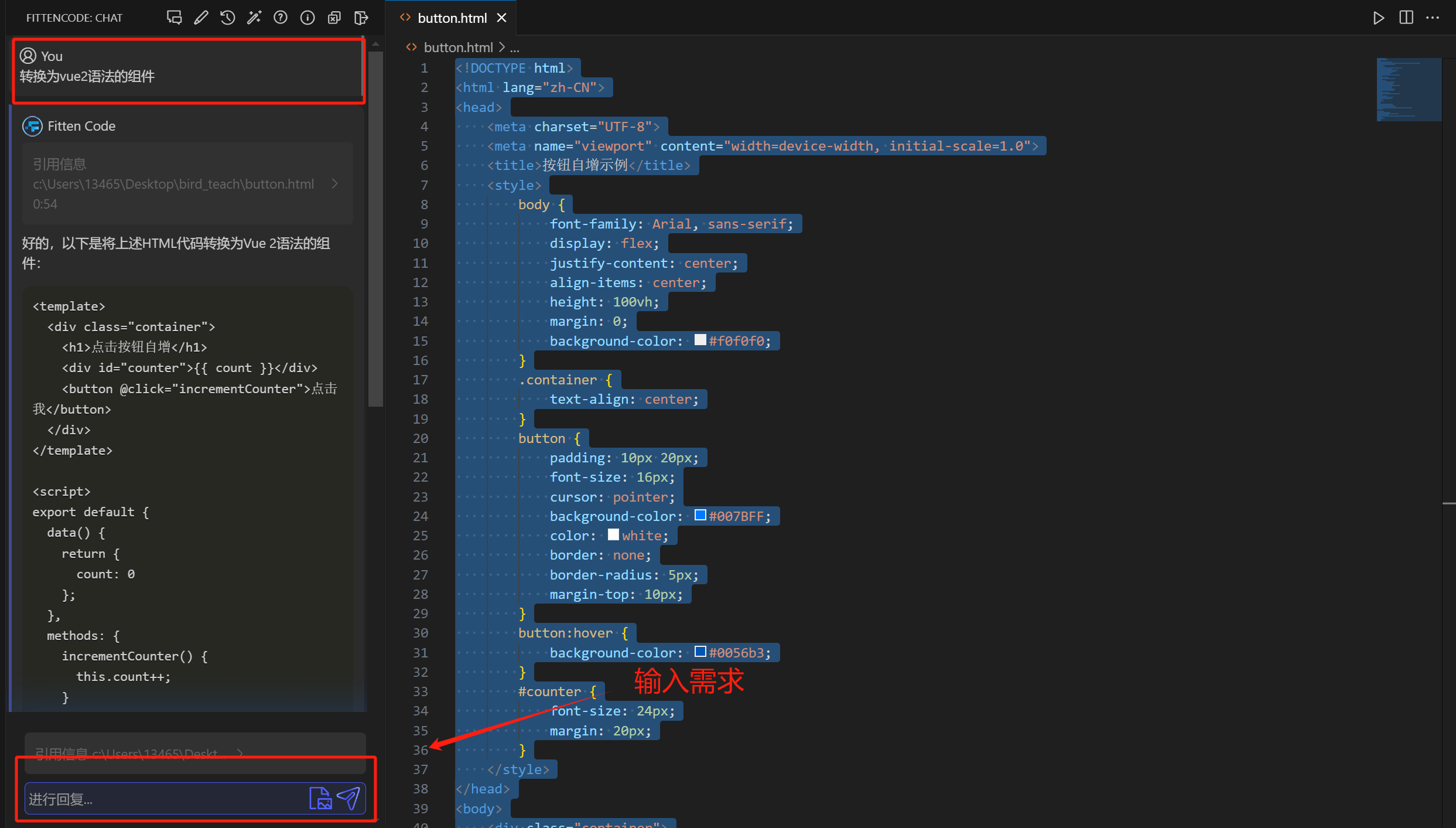Click line number 33 in gutter
This screenshot has height=828, width=1456.
[421, 691]
